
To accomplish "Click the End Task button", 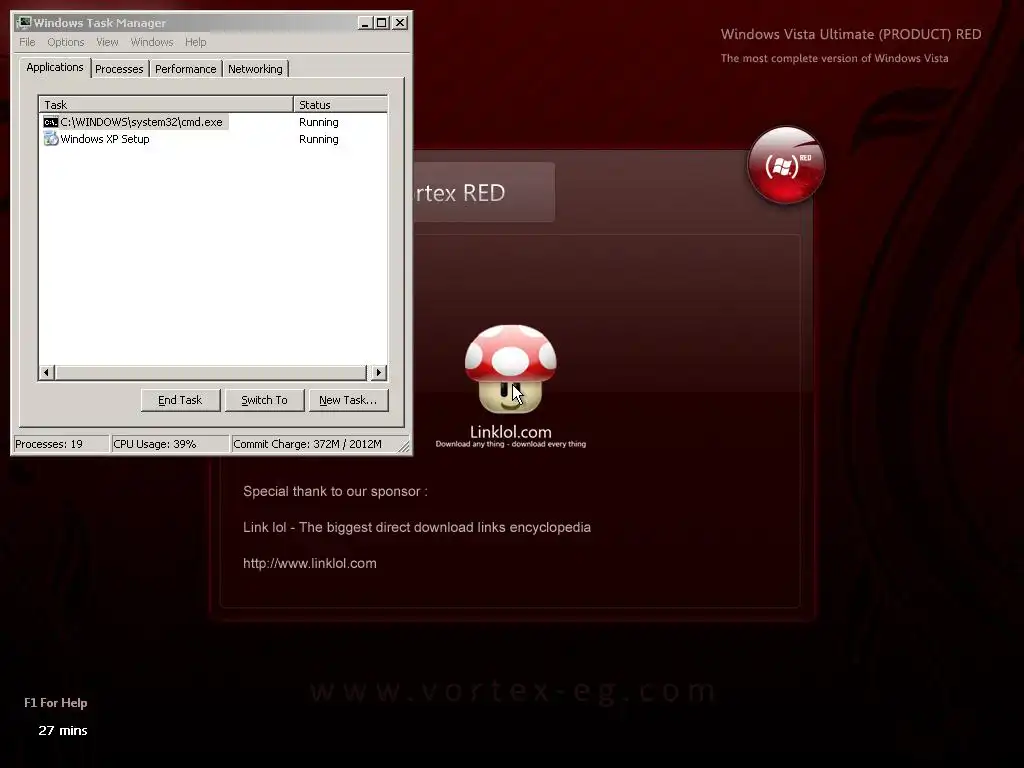I will 180,400.
